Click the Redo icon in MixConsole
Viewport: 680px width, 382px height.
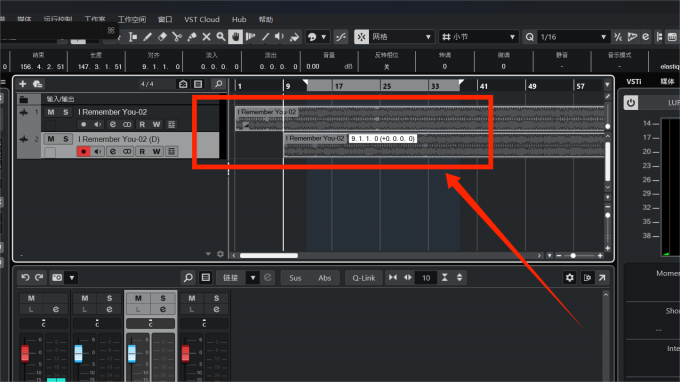pos(39,278)
